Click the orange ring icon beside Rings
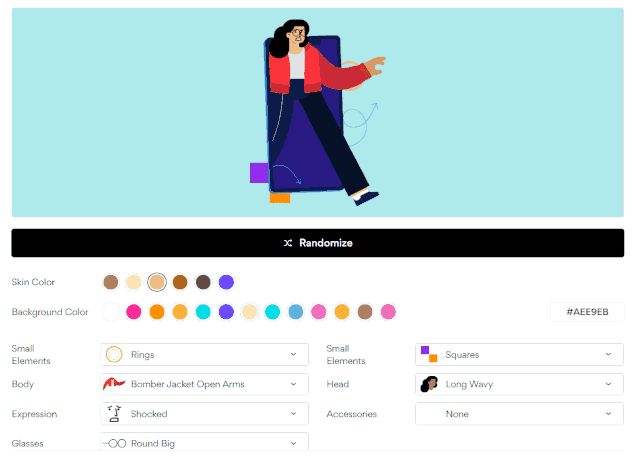The image size is (639, 458). click(114, 354)
